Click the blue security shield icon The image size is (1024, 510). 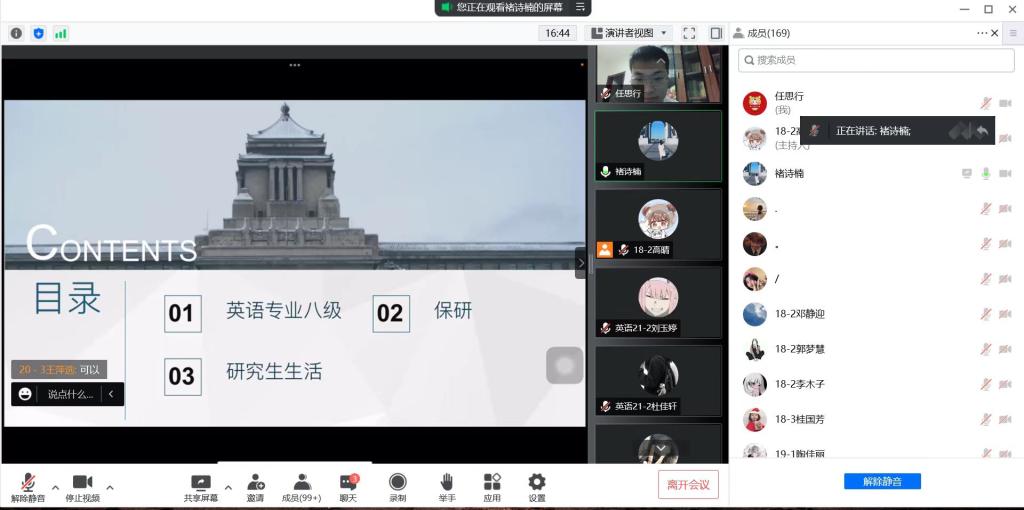click(x=39, y=33)
